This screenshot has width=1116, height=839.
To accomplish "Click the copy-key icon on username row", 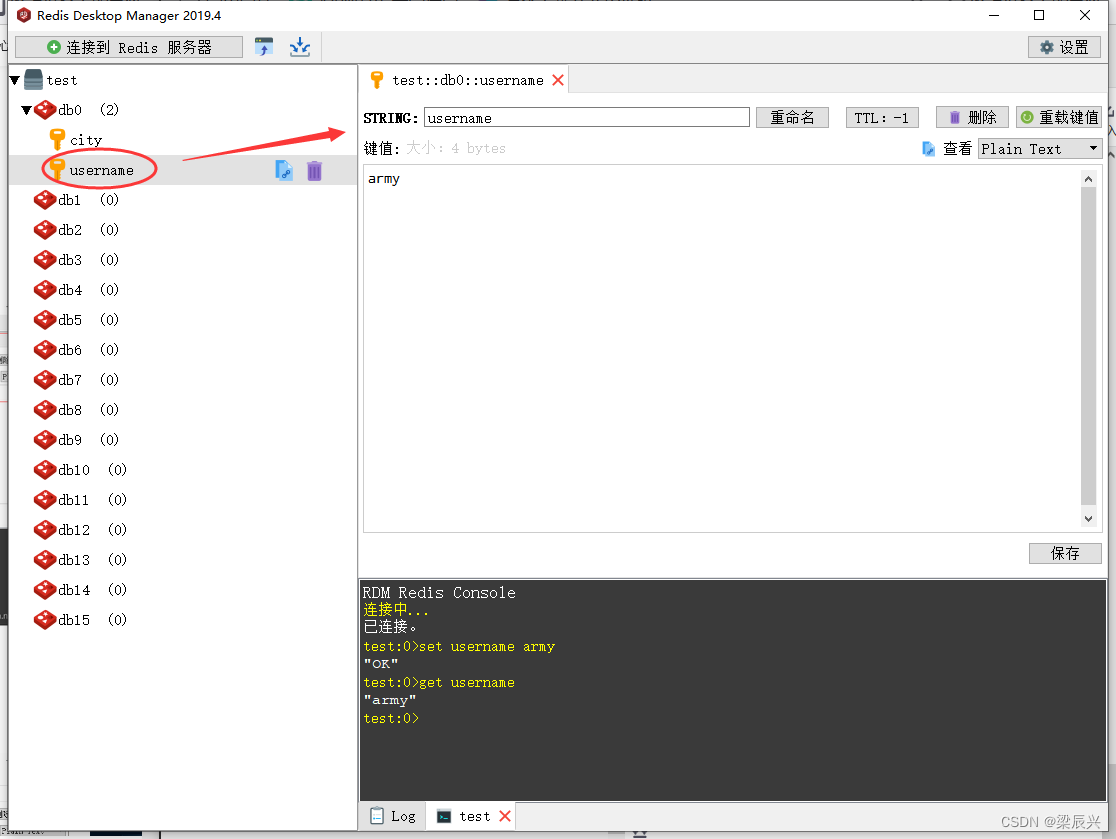I will coord(284,170).
